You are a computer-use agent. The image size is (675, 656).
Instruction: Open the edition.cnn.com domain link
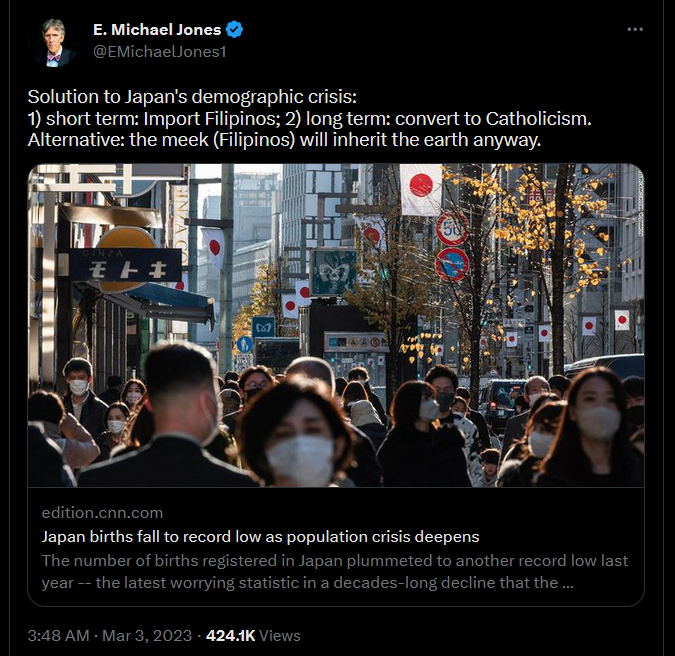(102, 513)
